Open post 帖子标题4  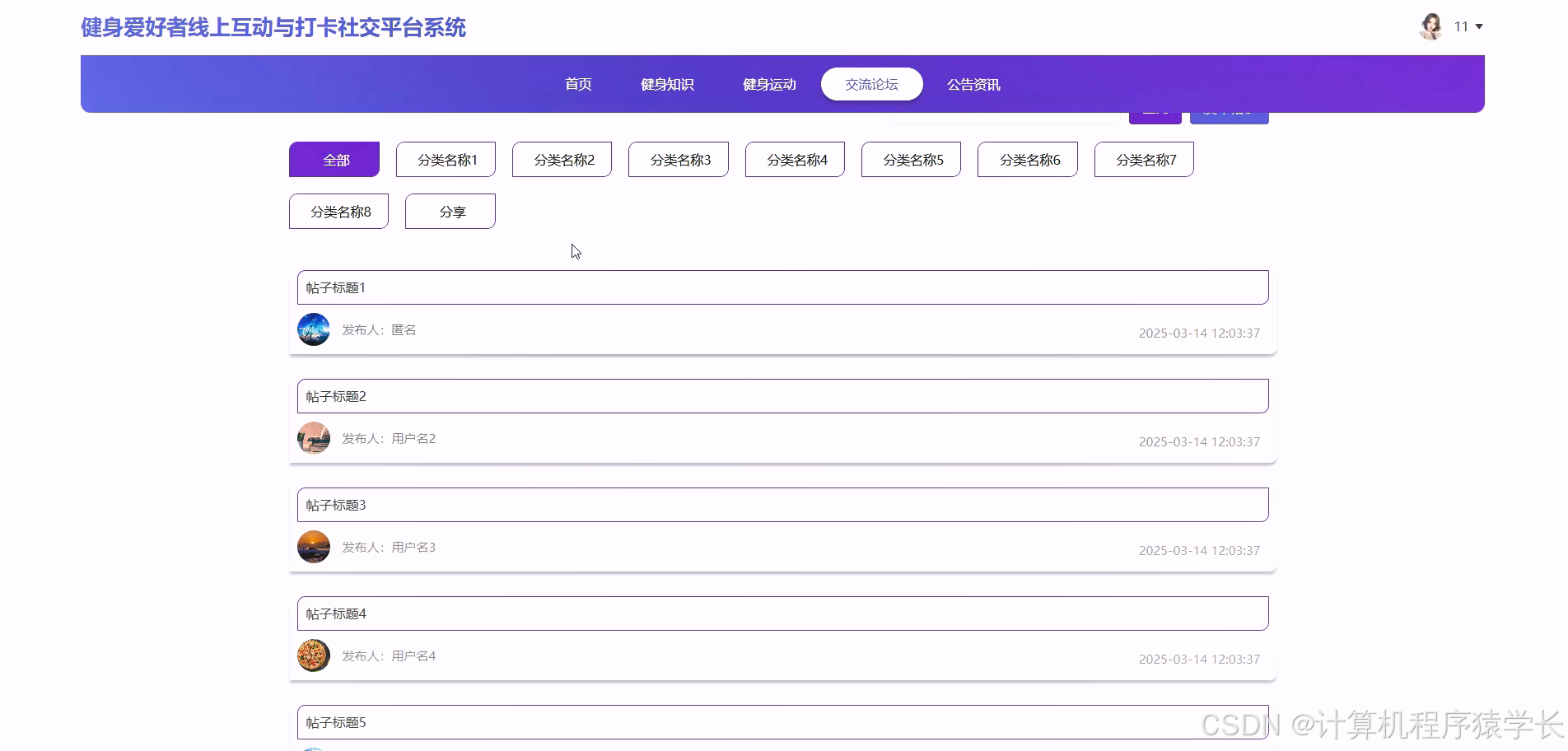782,613
